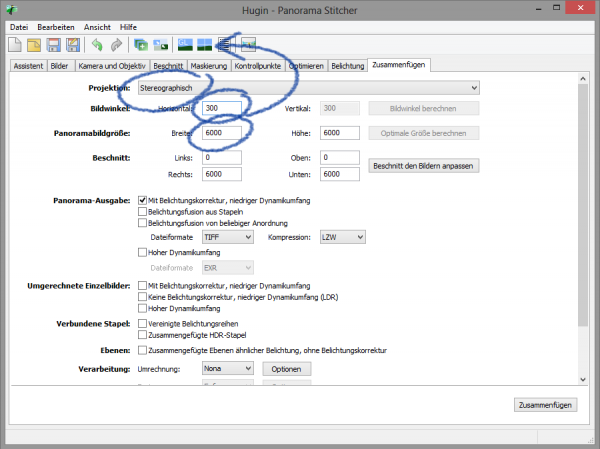The width and height of the screenshot is (600, 449).
Task: Switch to Kamera und Objektiv tab
Action: click(112, 66)
